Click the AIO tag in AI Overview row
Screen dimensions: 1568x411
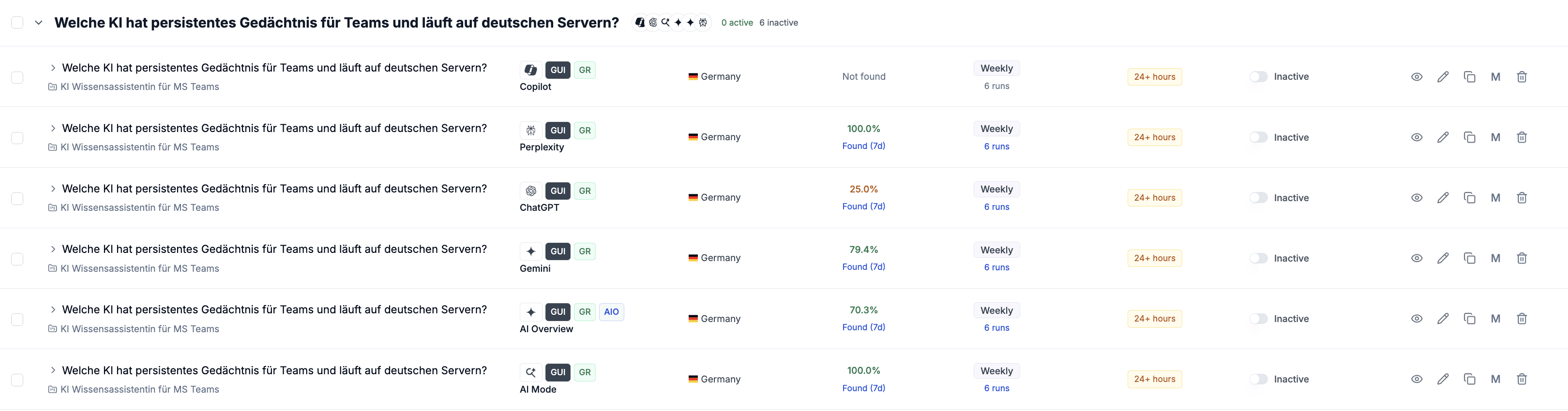coord(611,312)
